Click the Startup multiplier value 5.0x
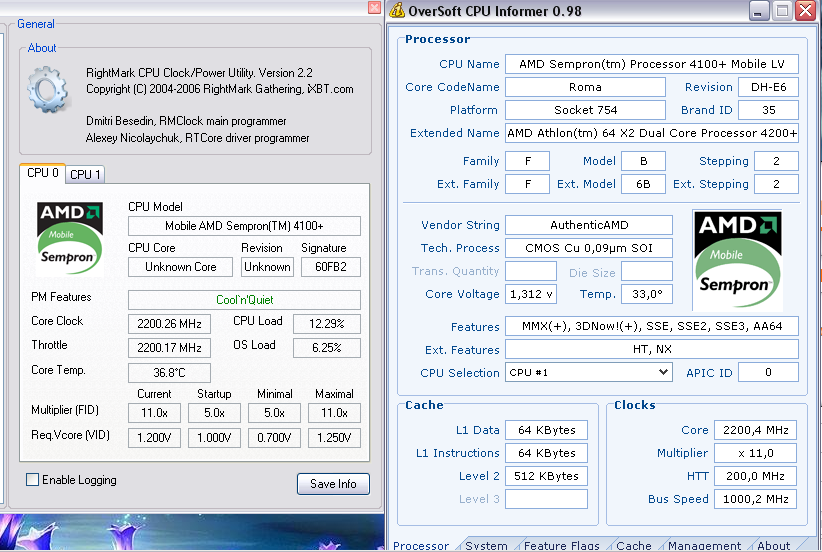Image resolution: width=822 pixels, height=552 pixels. pos(214,413)
